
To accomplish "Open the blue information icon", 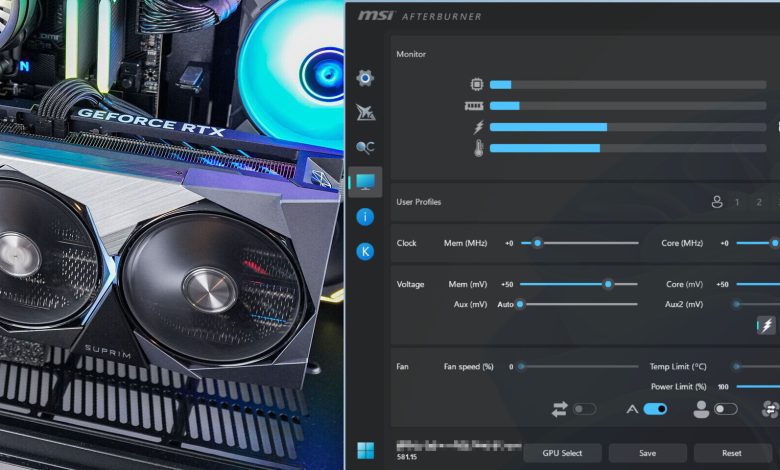I will (x=365, y=217).
